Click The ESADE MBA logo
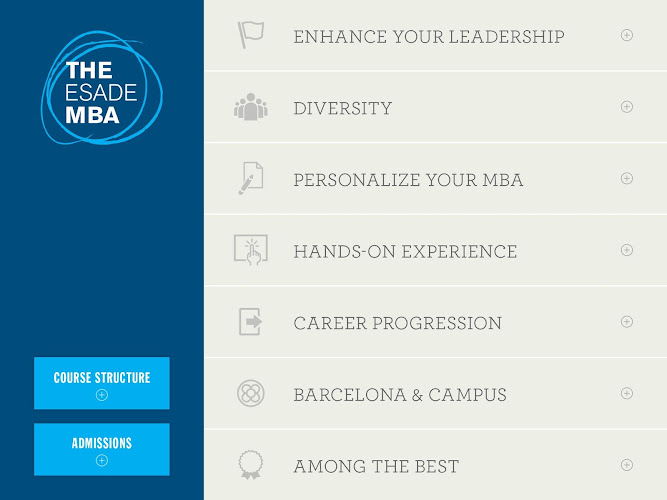 click(102, 88)
